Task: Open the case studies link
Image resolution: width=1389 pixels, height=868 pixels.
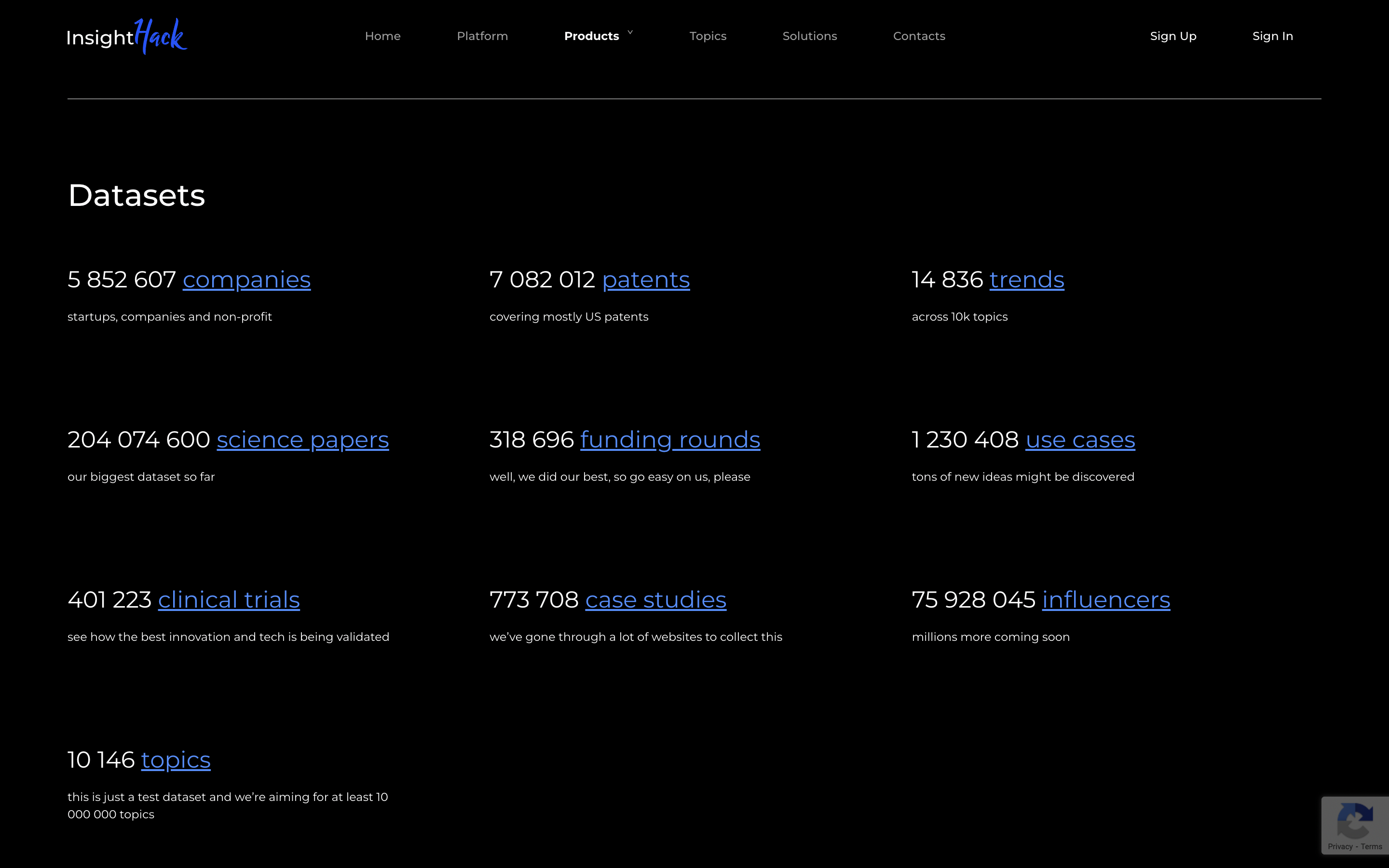Action: coord(655,600)
